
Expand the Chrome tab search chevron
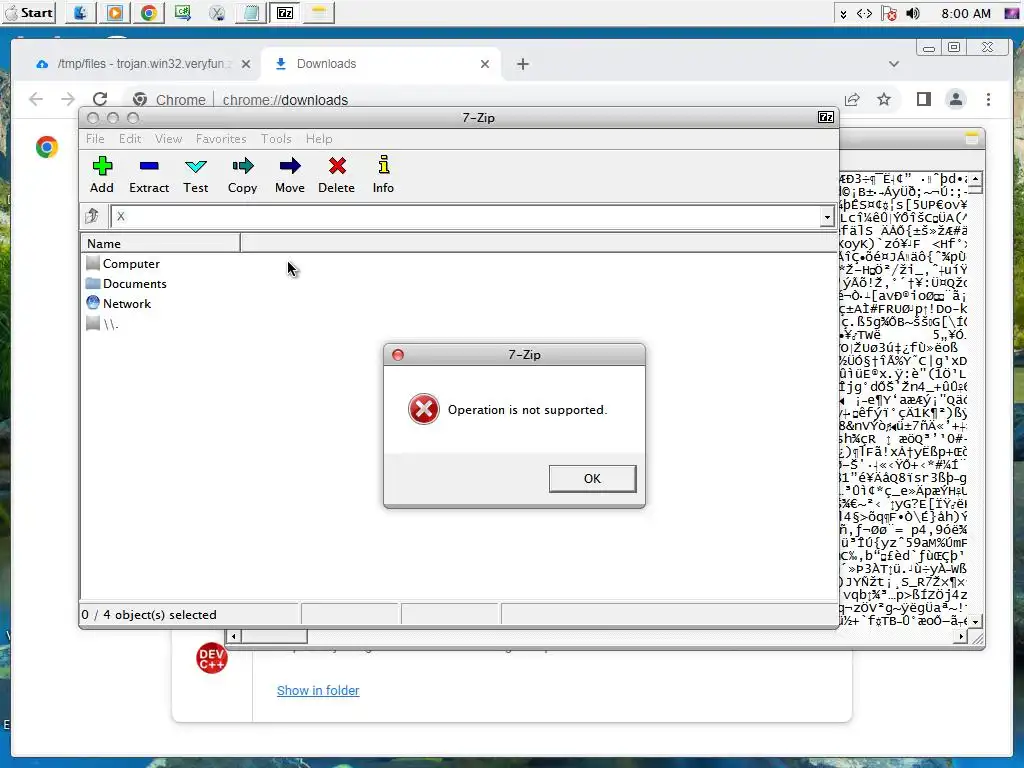(894, 64)
